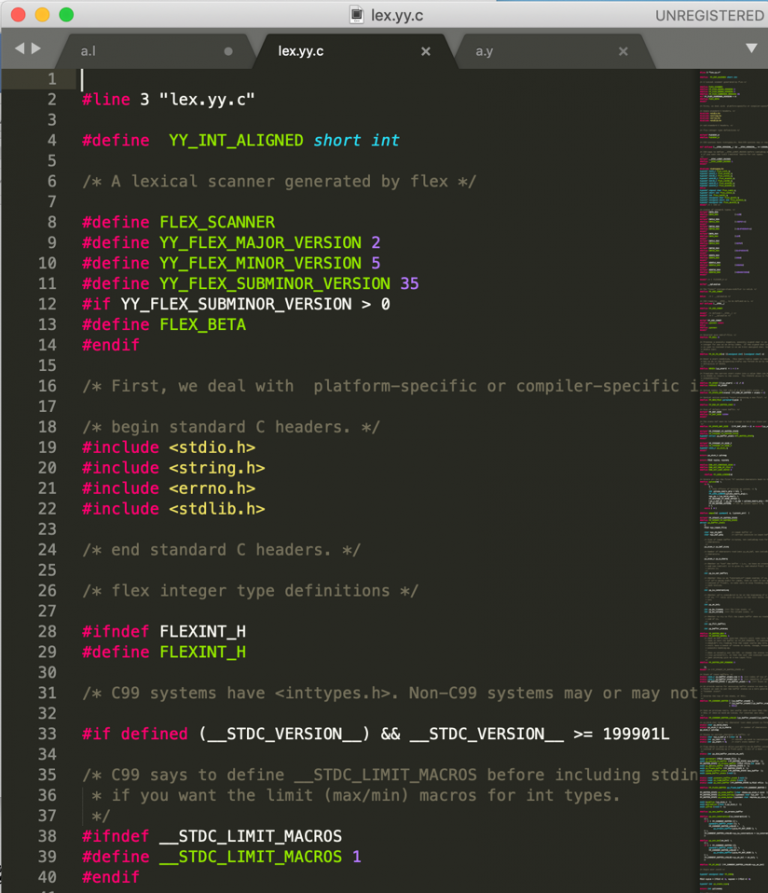Click the green fullscreen window button

tap(66, 15)
